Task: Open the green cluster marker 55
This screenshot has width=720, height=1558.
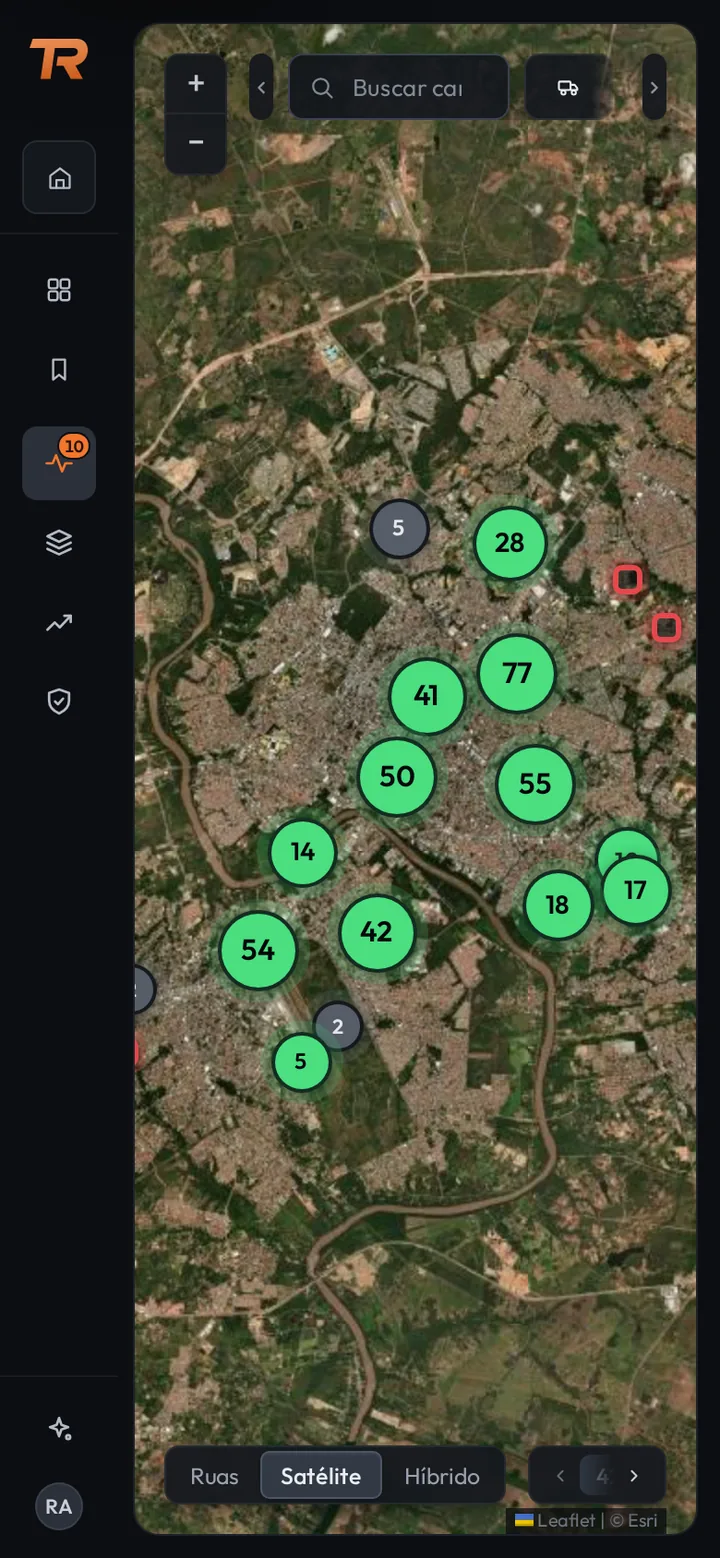Action: coord(535,785)
